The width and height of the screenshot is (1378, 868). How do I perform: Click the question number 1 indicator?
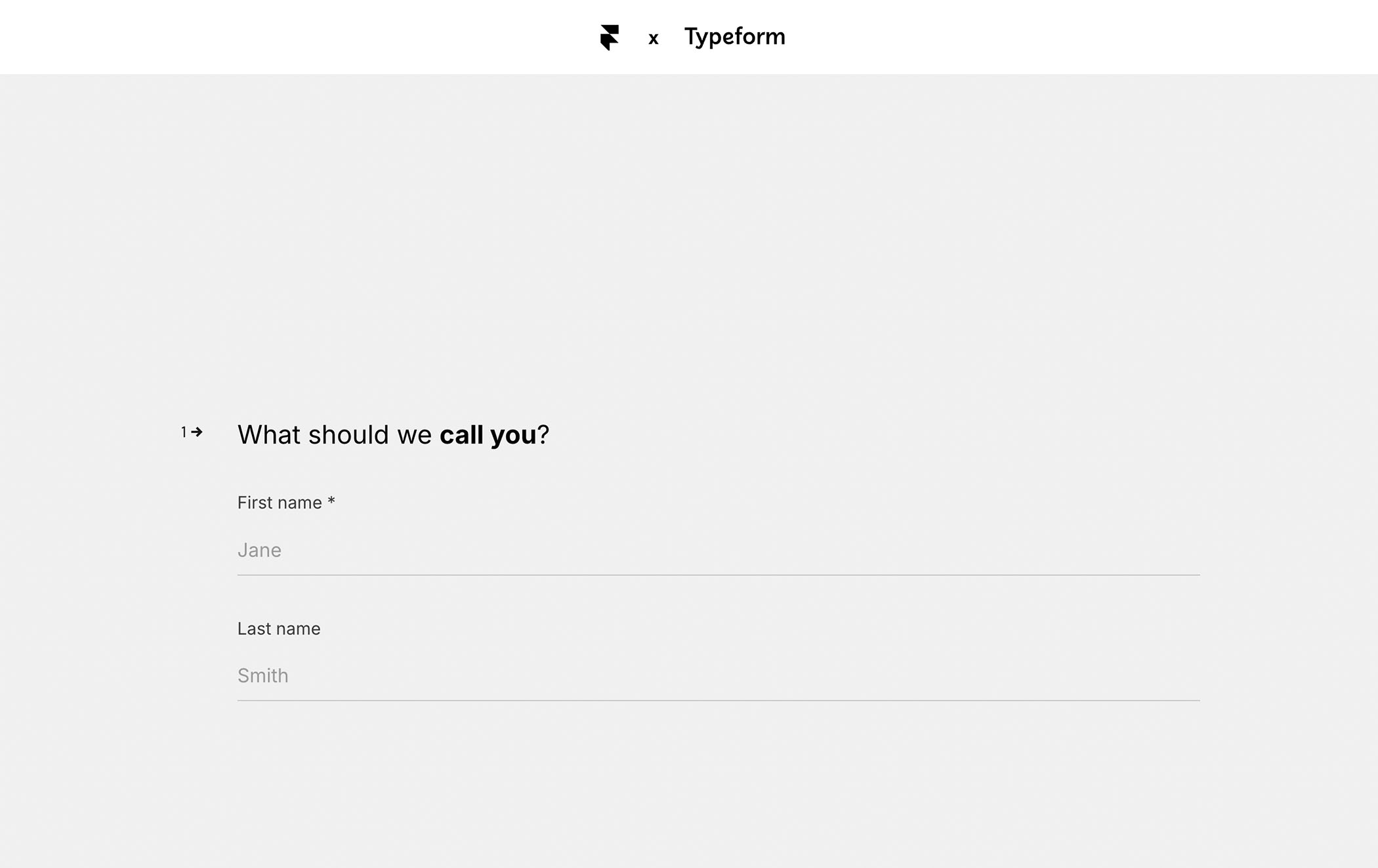click(x=184, y=432)
